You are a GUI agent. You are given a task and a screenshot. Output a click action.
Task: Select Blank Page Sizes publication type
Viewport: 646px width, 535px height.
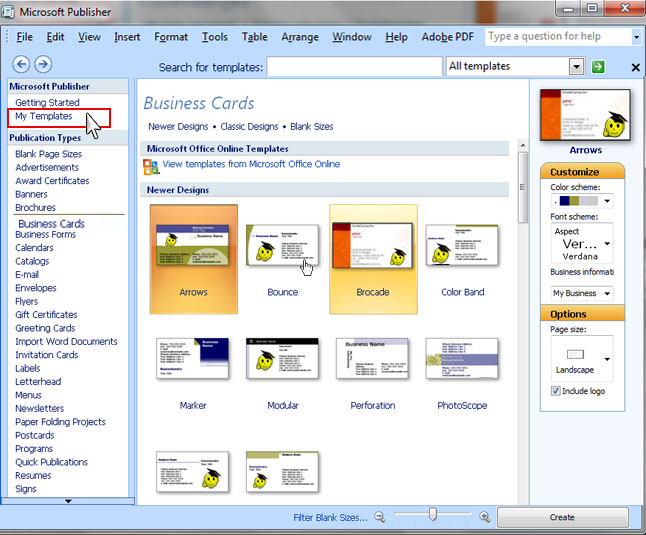[49, 154]
